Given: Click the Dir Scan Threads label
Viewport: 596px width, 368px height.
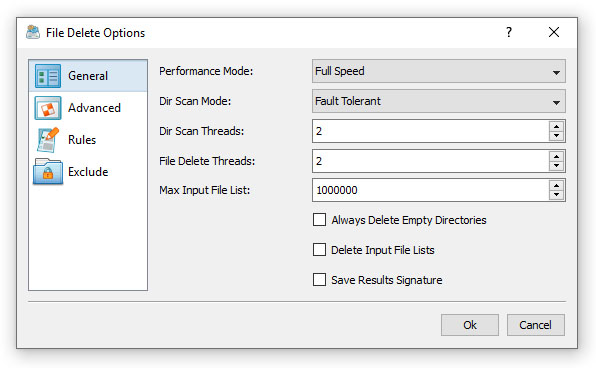Looking at the screenshot, I should [x=201, y=131].
